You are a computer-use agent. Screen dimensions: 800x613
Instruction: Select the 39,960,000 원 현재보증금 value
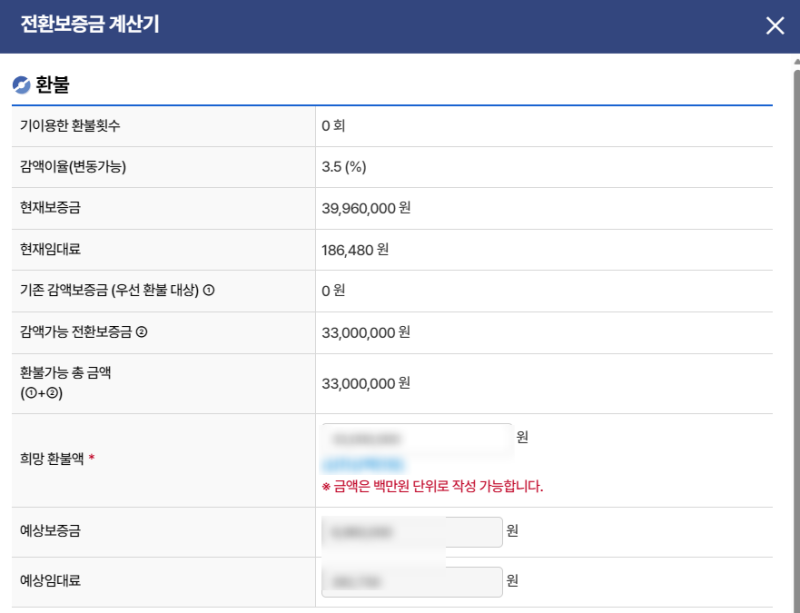(x=366, y=208)
